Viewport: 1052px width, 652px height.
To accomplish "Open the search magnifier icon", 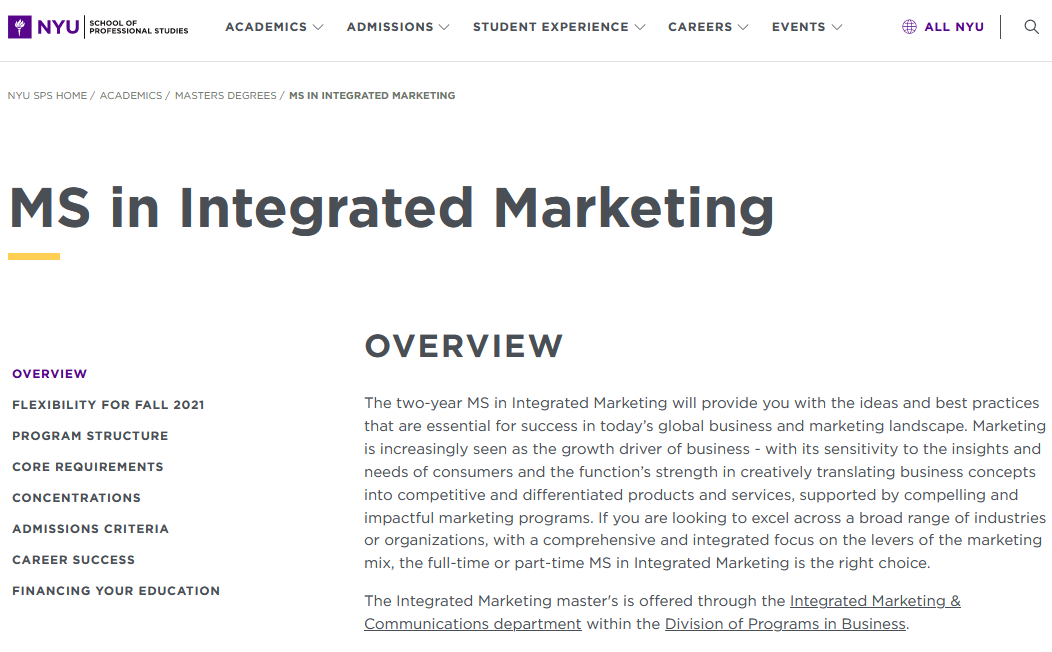I will [x=1031, y=27].
